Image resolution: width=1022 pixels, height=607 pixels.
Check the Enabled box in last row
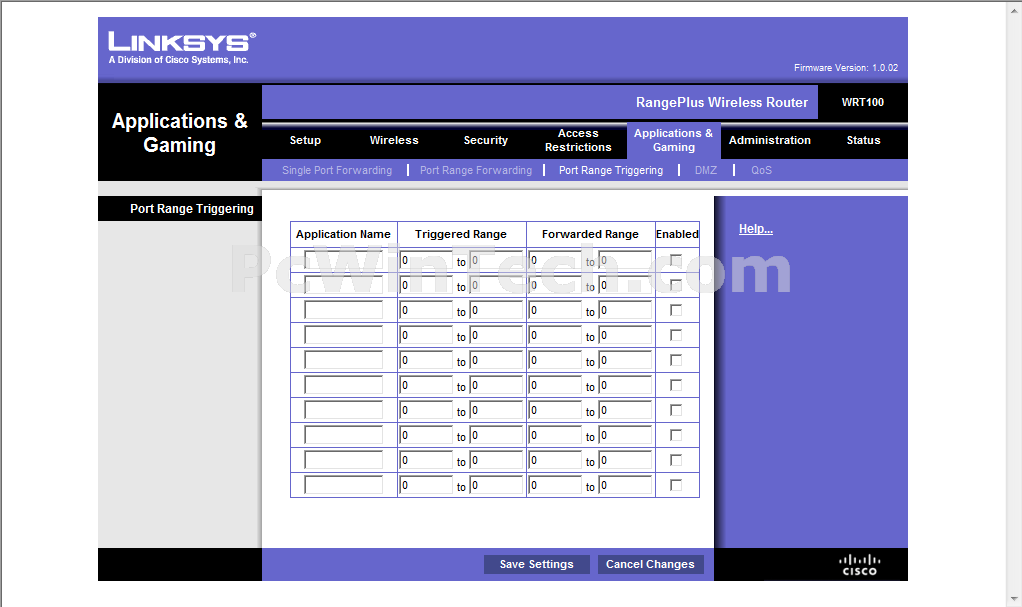[676, 485]
